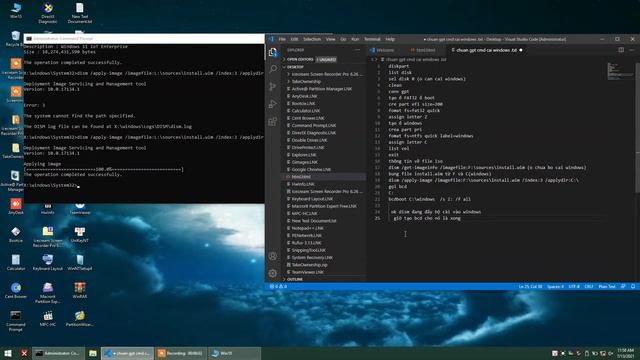The height and width of the screenshot is (360, 640).
Task: Open the Bootice desktop icon
Action: (x=16, y=234)
